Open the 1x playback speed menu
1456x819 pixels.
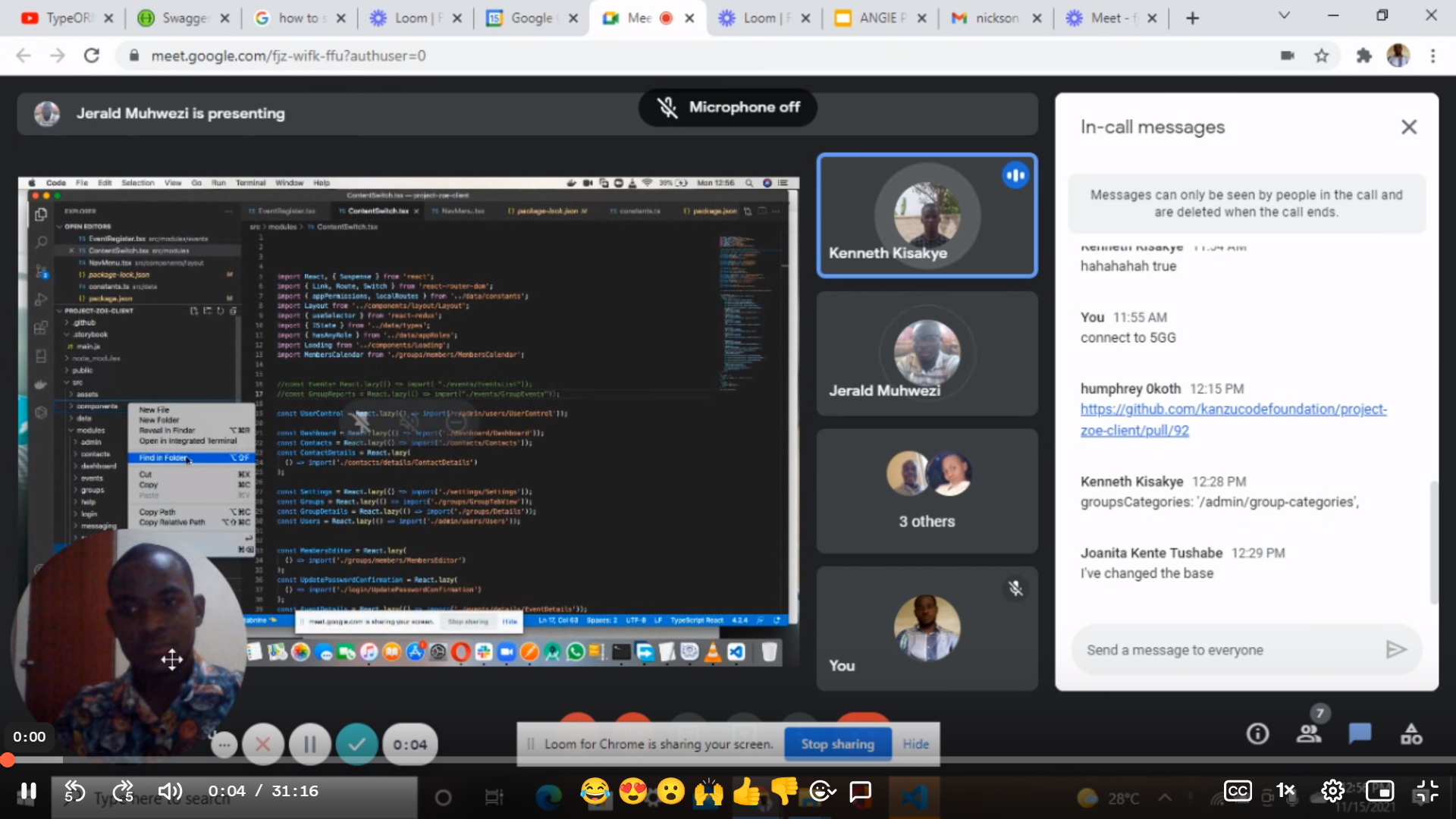pyautogui.click(x=1285, y=790)
